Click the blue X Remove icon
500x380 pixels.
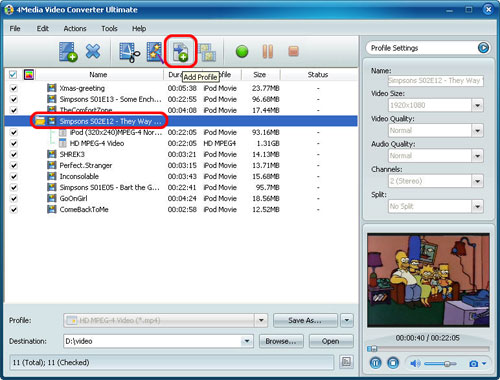coord(93,51)
